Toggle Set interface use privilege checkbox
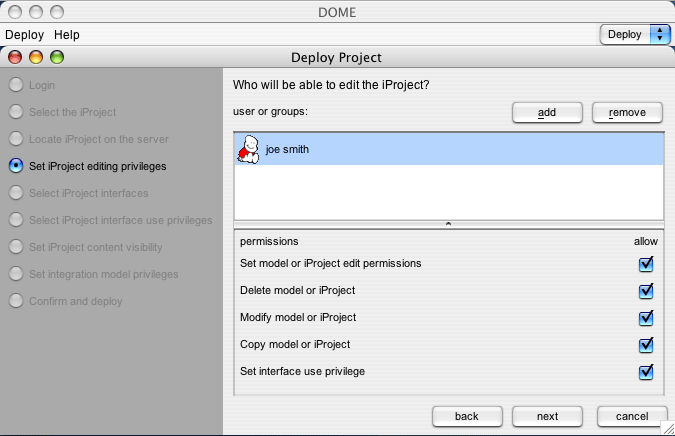The image size is (675, 436). [x=646, y=372]
